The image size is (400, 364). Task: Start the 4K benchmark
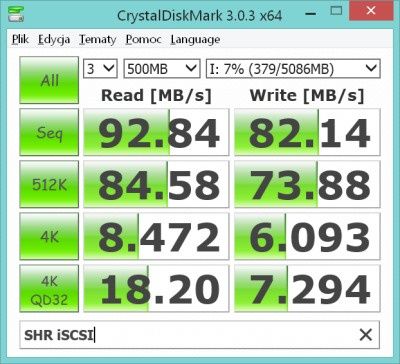click(49, 236)
